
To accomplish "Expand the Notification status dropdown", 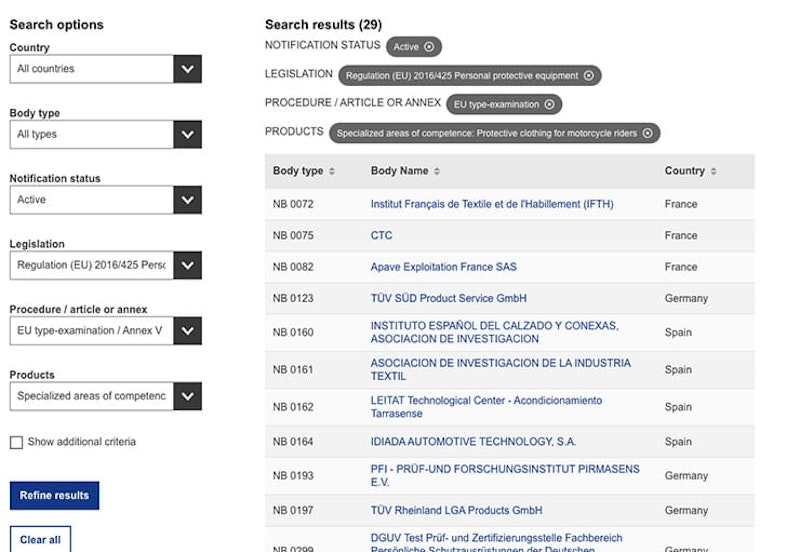I will (187, 200).
